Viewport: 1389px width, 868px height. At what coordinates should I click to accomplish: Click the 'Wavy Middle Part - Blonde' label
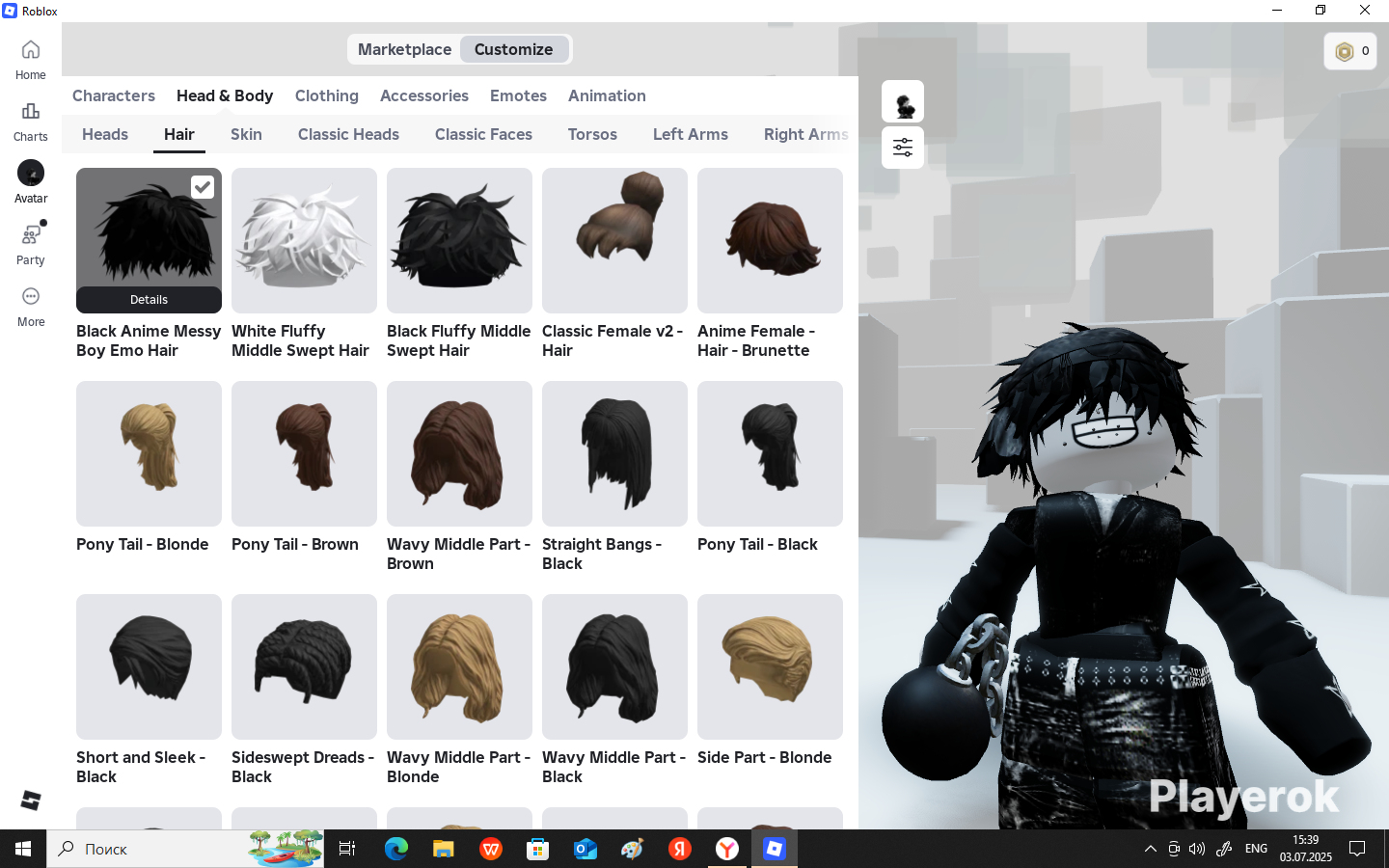click(x=458, y=767)
